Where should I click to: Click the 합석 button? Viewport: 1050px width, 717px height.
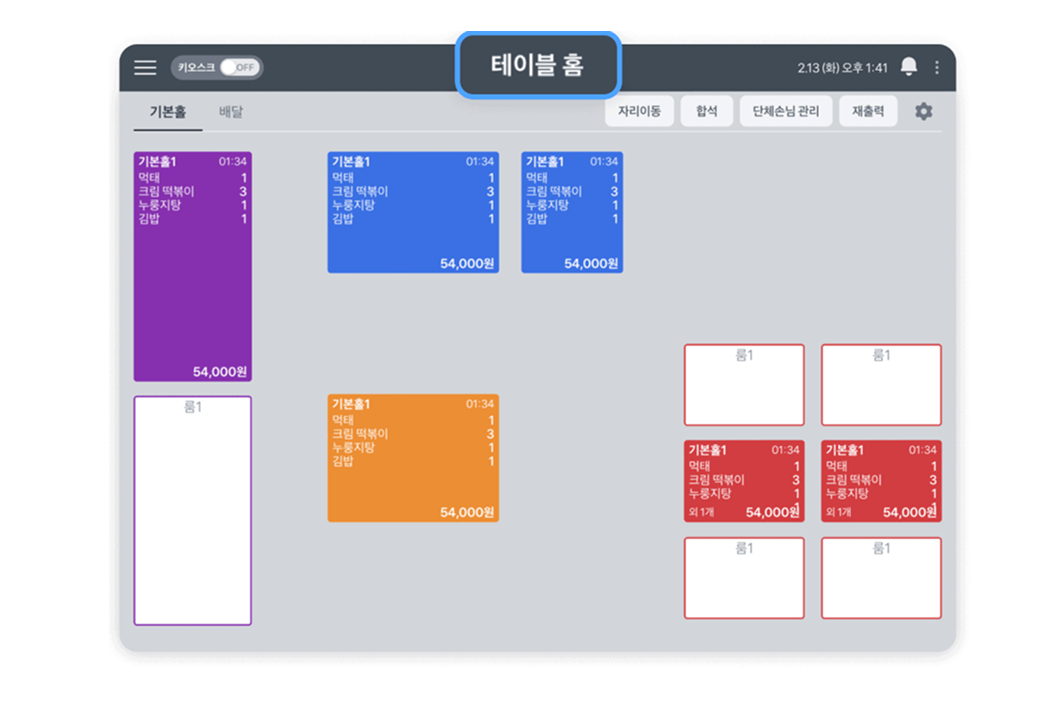coord(706,111)
